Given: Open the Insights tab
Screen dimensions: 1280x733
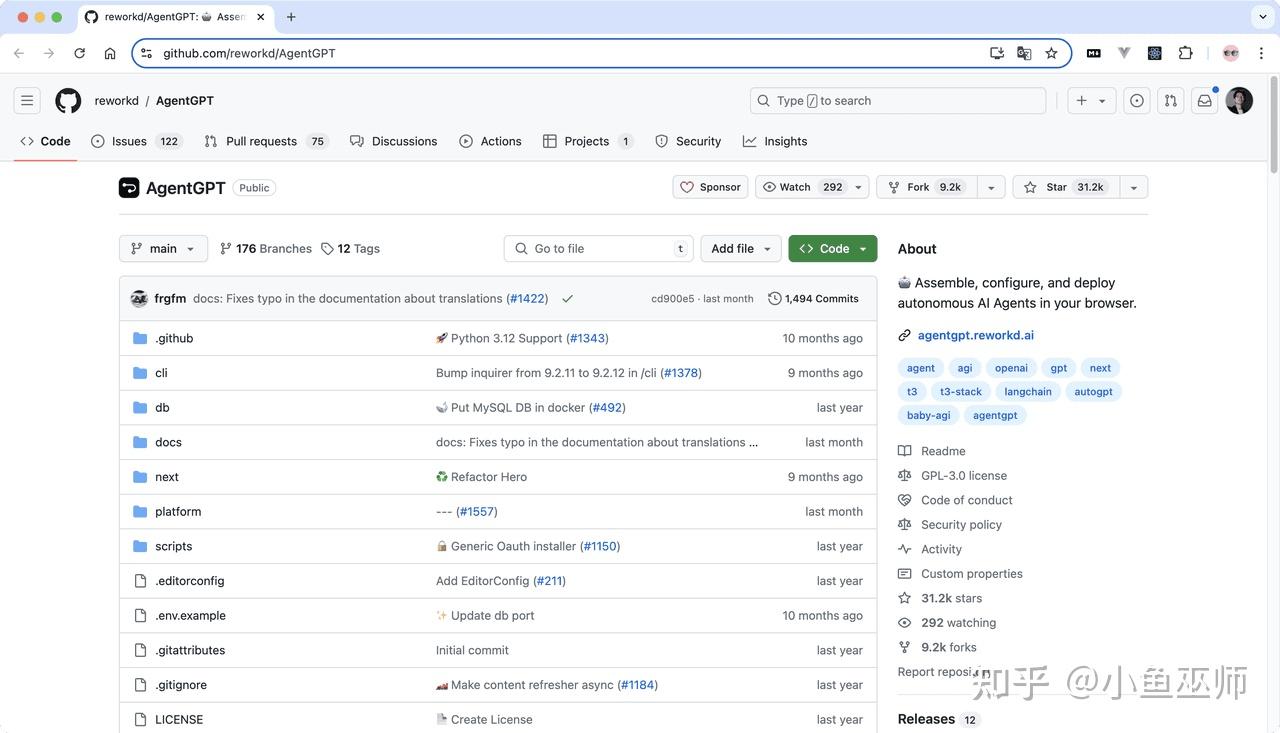Looking at the screenshot, I should [775, 141].
